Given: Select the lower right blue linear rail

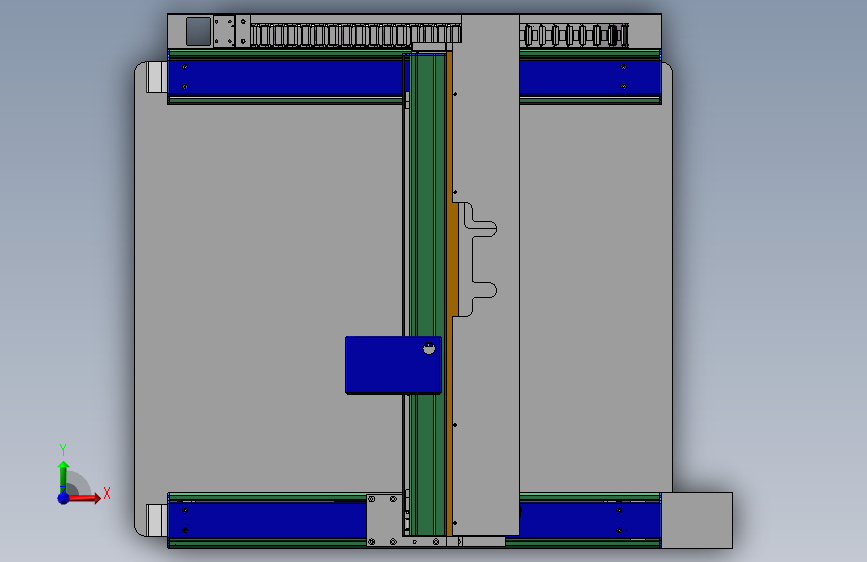Looking at the screenshot, I should (x=590, y=520).
